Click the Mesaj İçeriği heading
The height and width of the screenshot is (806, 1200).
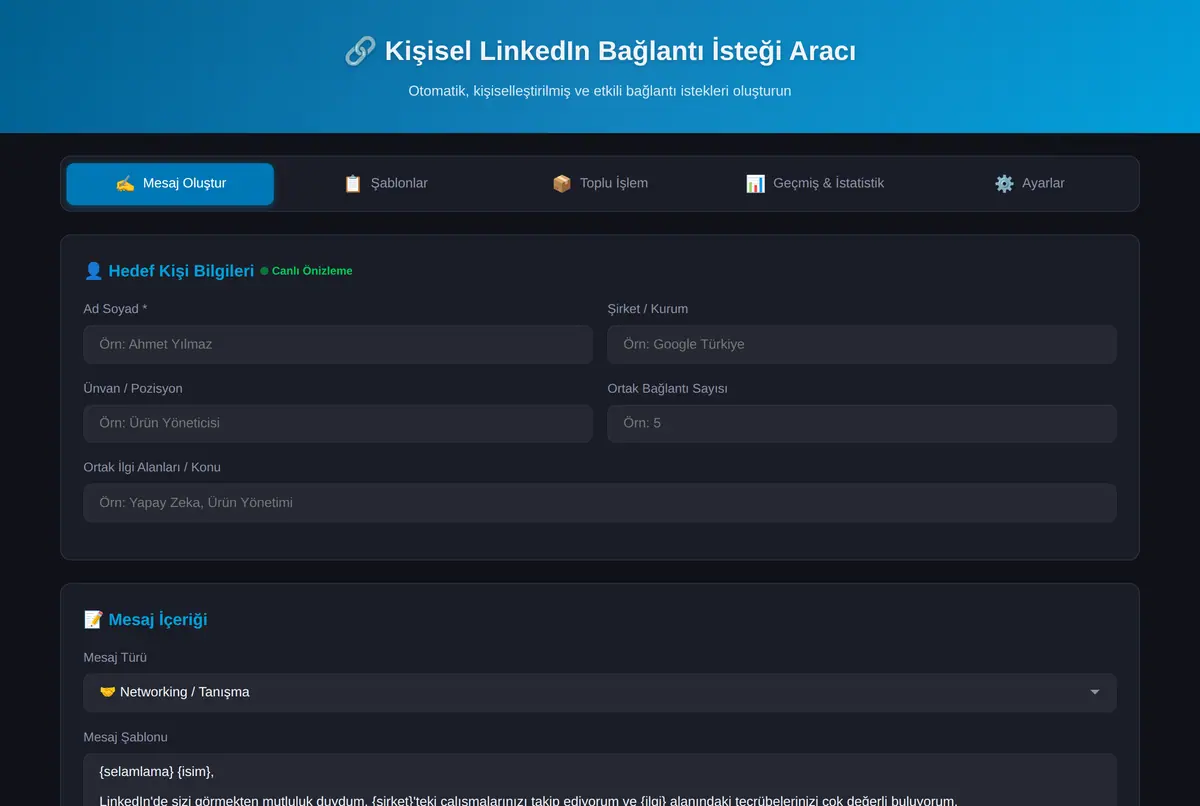[x=158, y=619]
